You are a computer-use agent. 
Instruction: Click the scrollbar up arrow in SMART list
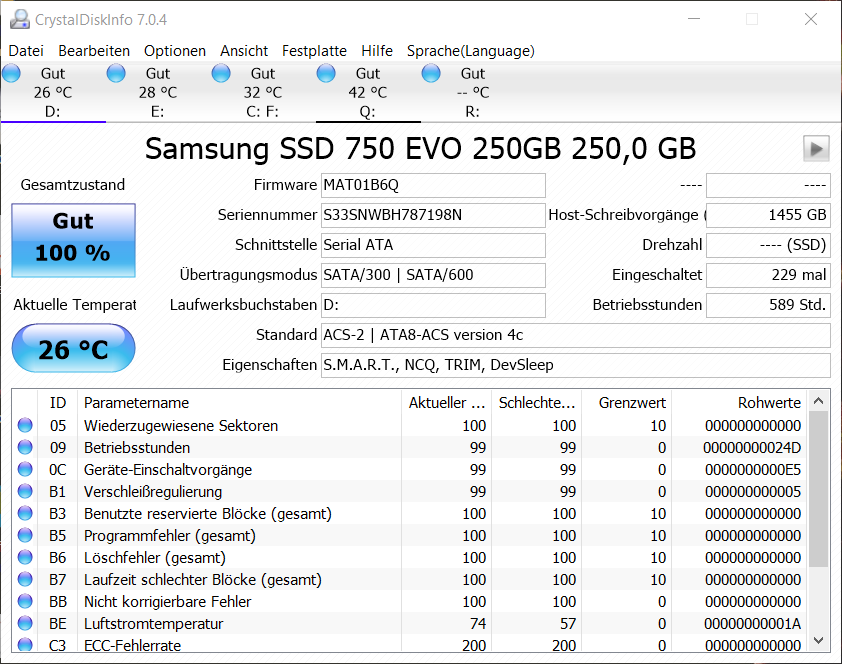(x=818, y=401)
